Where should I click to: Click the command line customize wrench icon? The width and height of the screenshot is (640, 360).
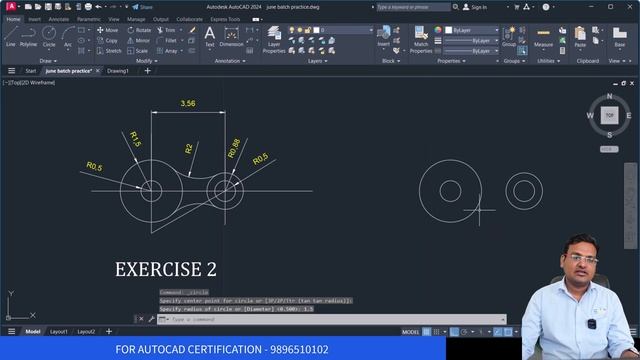point(151,319)
